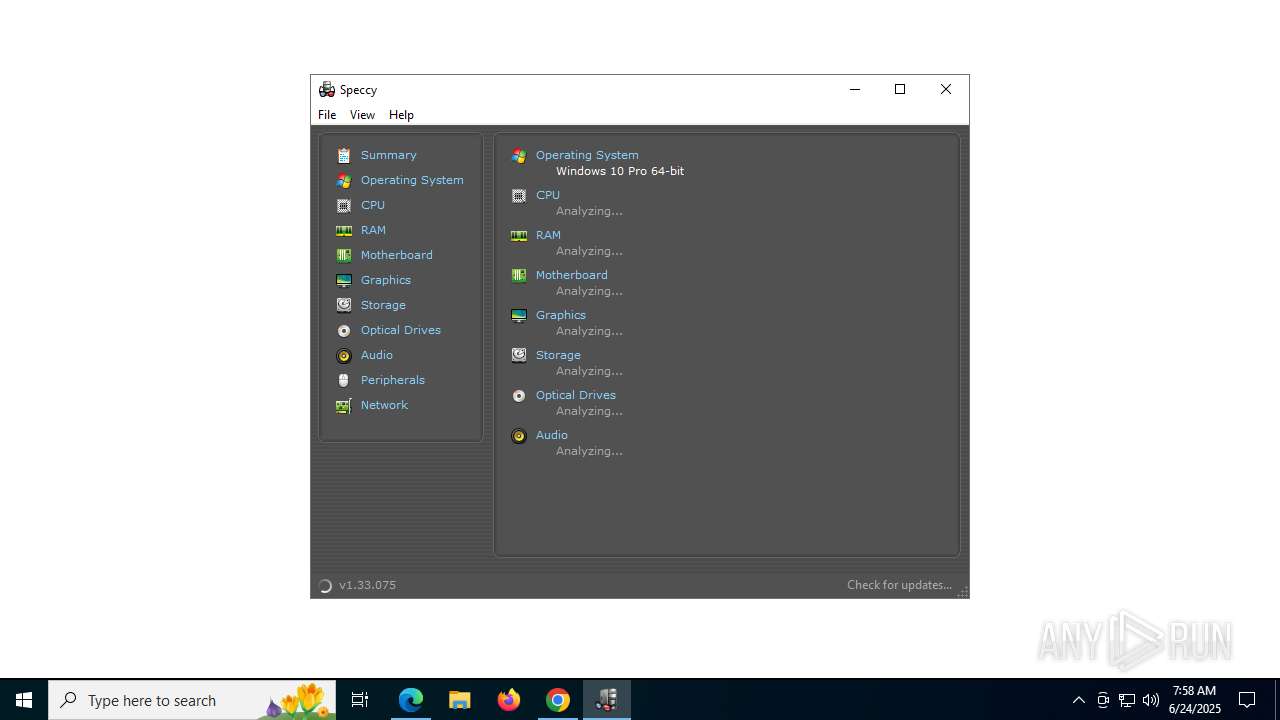
Task: Open the View menu
Action: tap(362, 115)
